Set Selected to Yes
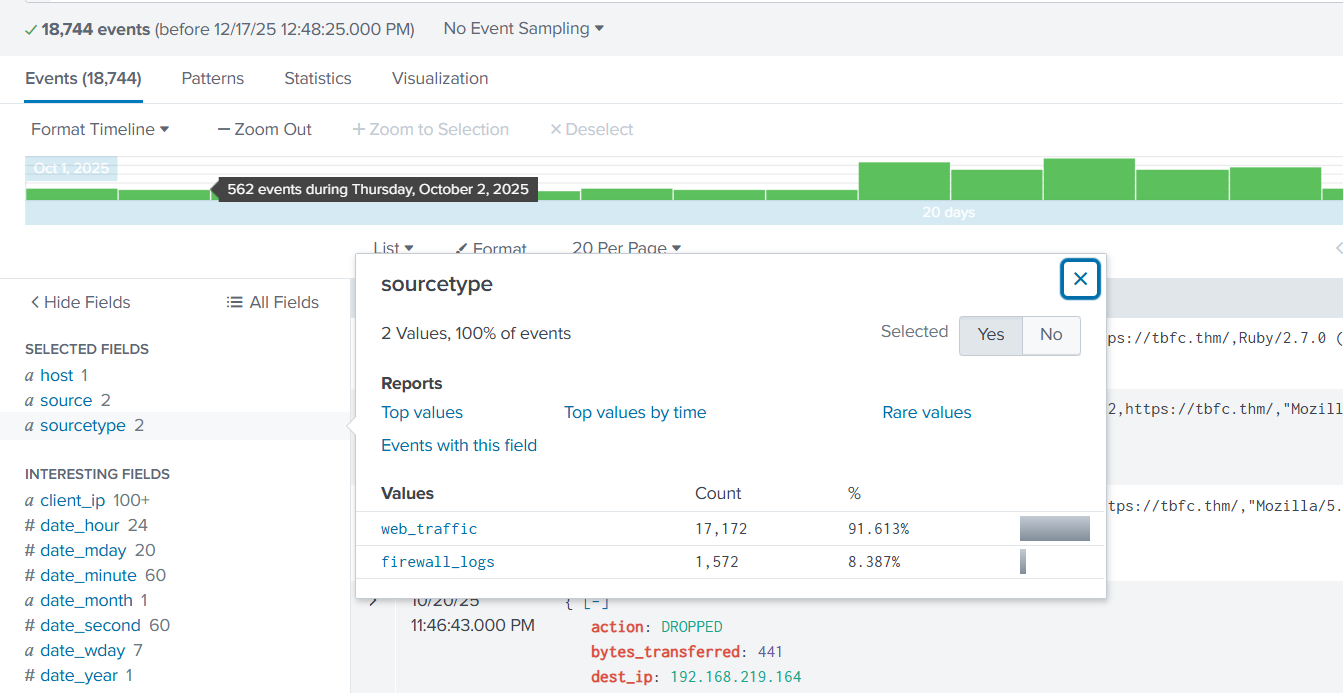 (x=990, y=335)
